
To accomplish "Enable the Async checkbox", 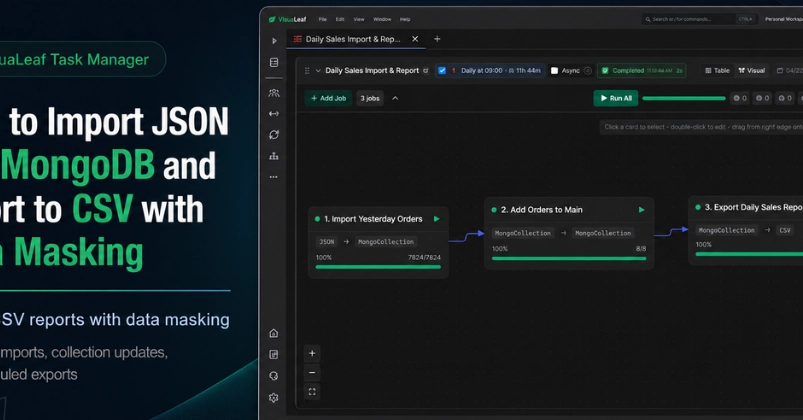I will [554, 71].
